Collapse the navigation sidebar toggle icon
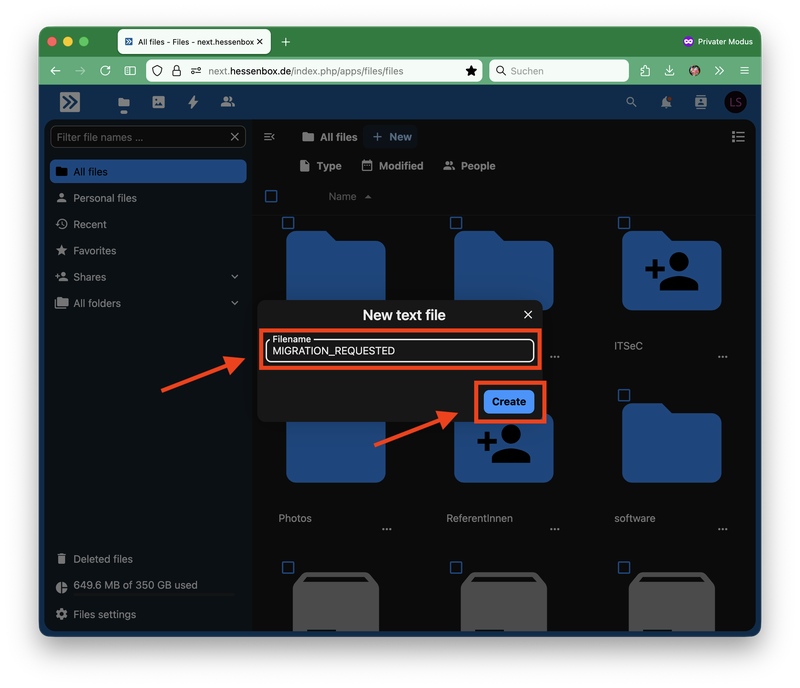 [269, 137]
